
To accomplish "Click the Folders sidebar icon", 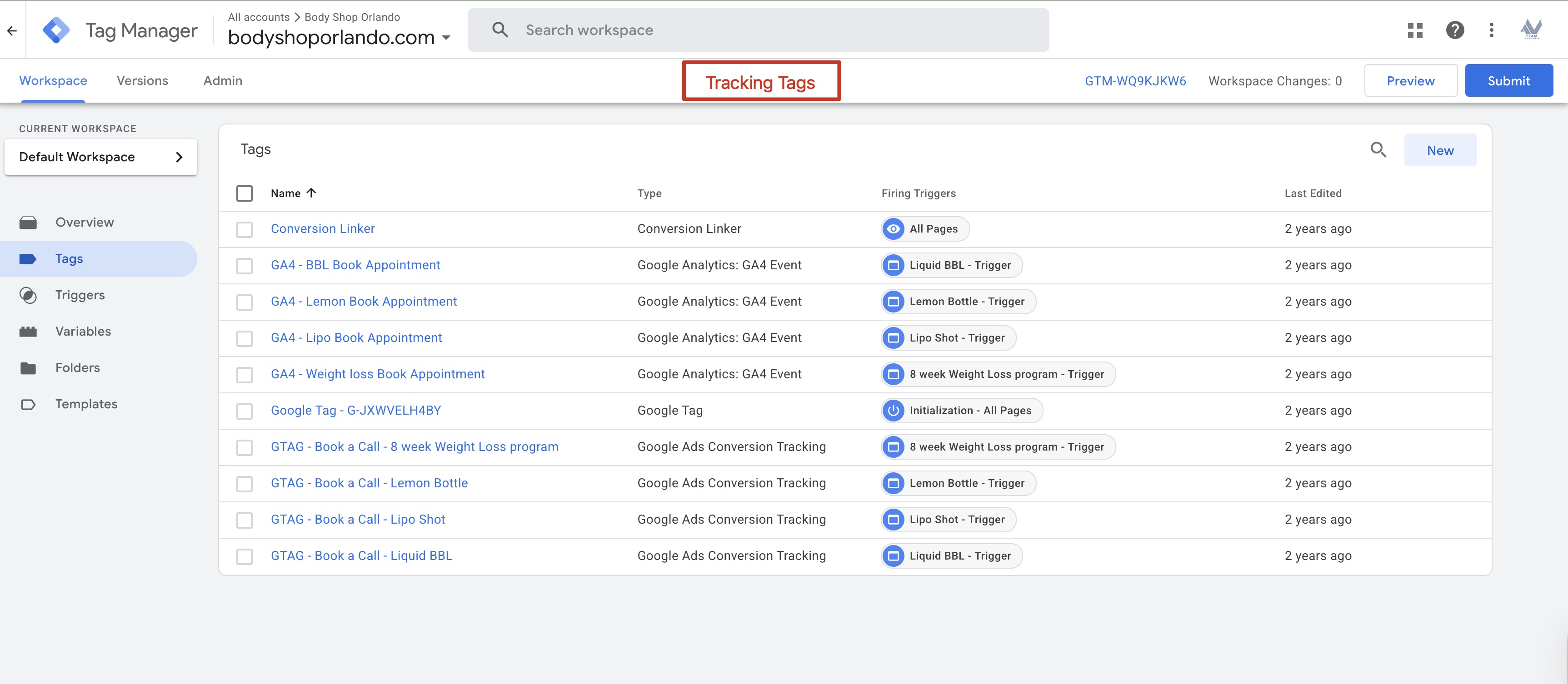I will [x=28, y=368].
